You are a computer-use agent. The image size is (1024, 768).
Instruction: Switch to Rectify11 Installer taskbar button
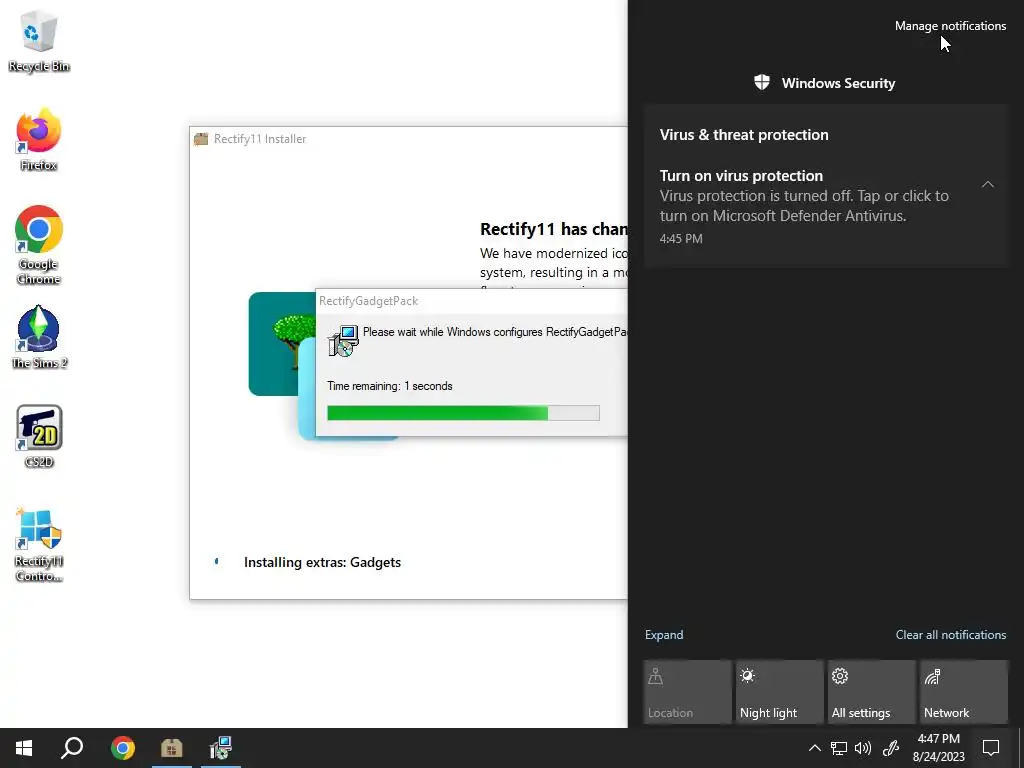click(172, 748)
